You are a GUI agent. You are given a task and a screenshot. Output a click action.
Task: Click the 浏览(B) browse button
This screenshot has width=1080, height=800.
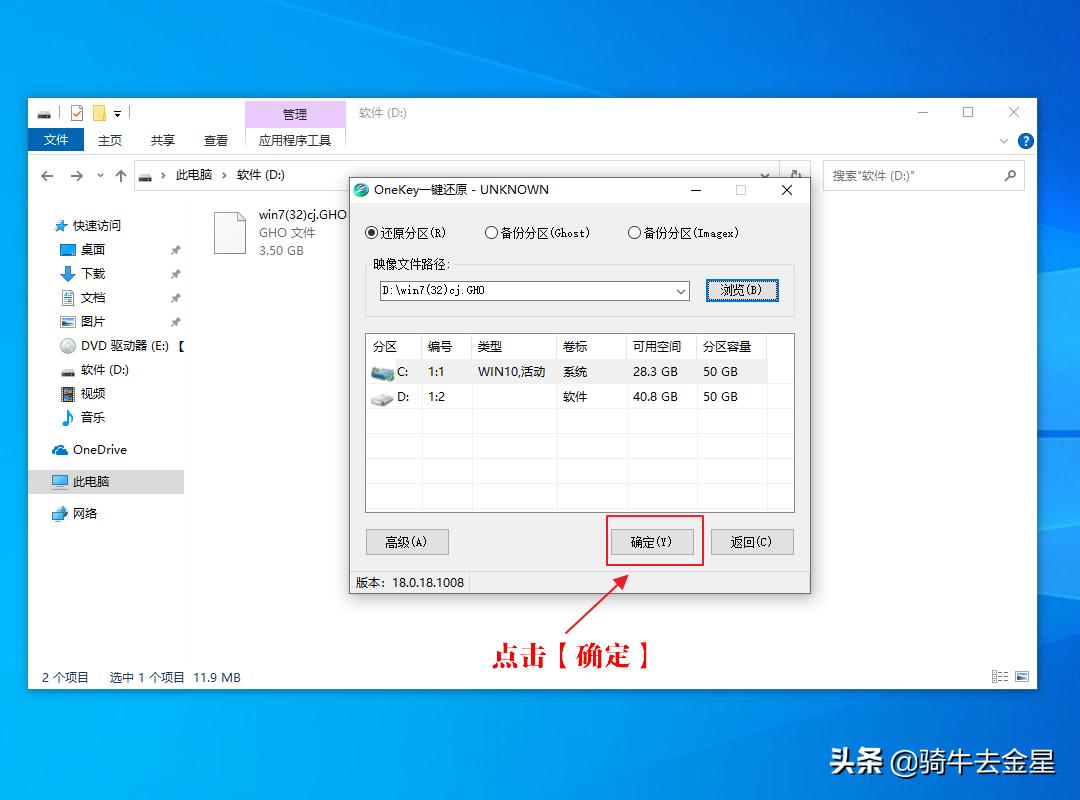click(742, 289)
